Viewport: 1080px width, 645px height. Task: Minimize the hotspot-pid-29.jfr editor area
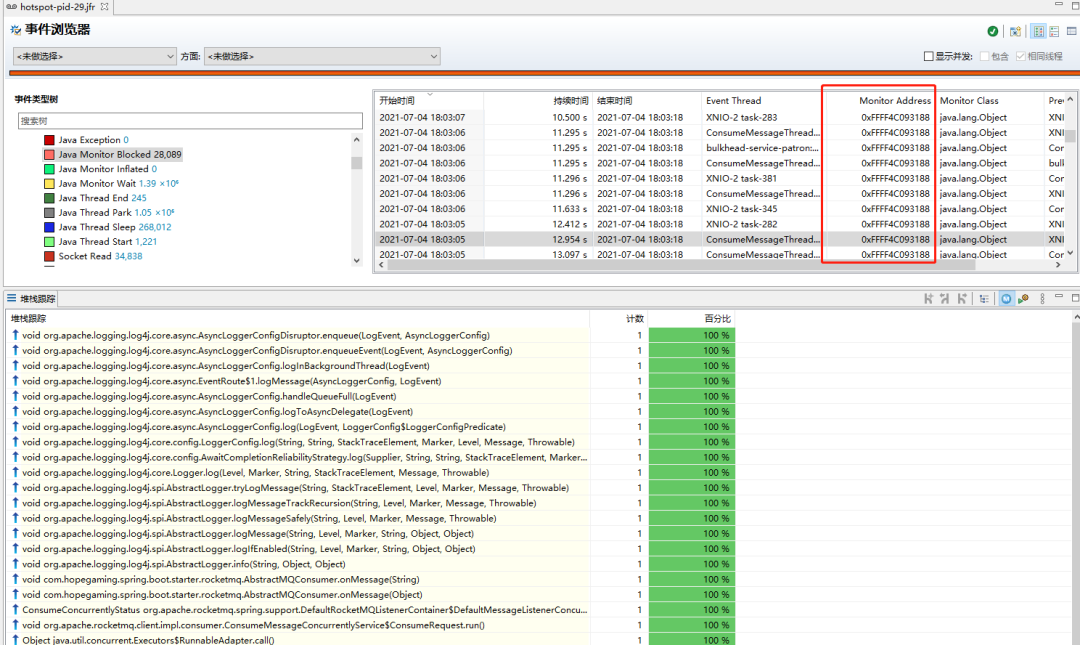[1059, 4]
